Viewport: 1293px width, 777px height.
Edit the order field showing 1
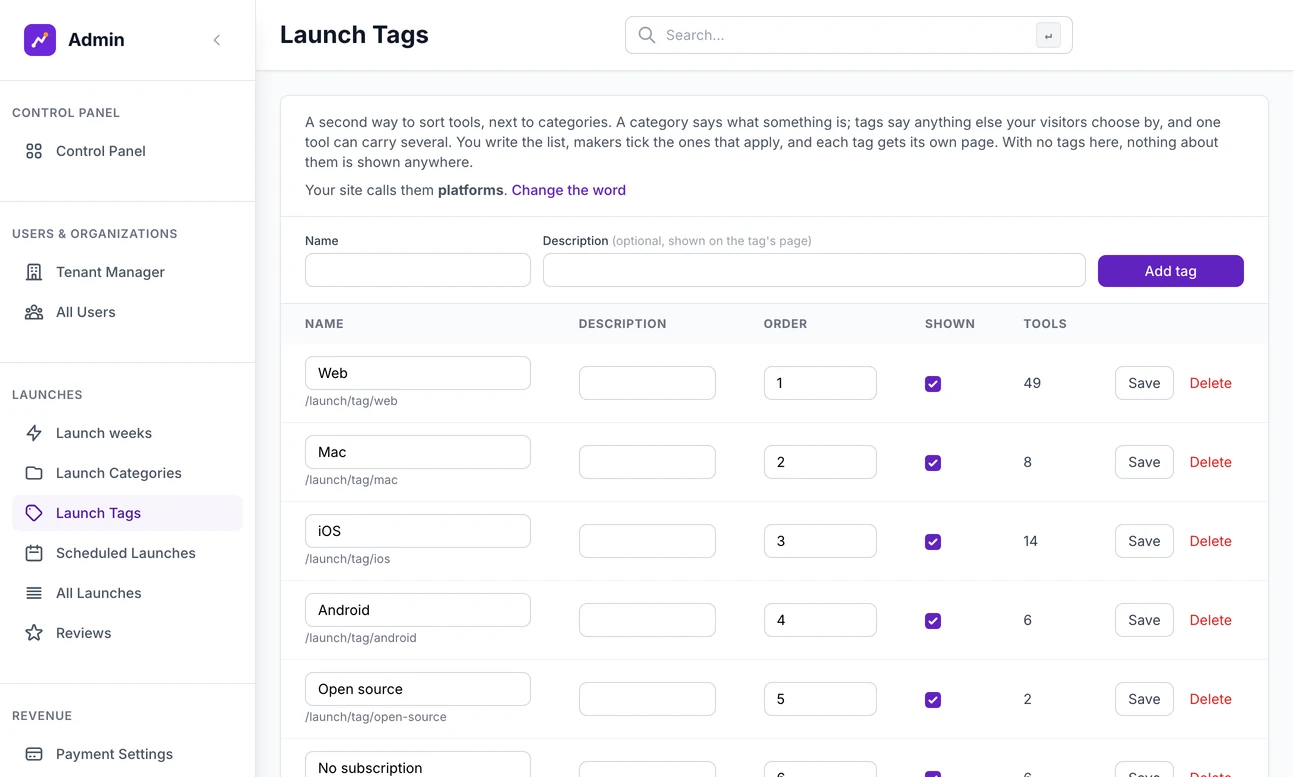(820, 383)
